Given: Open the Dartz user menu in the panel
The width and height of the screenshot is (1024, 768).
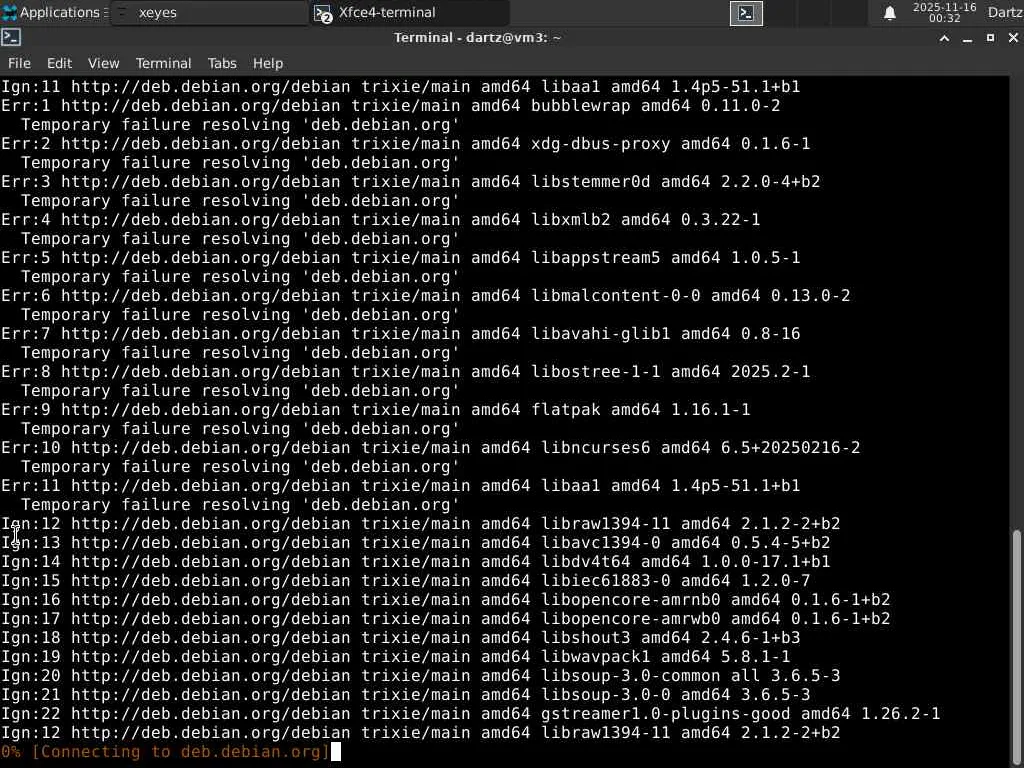Looking at the screenshot, I should 1005,12.
